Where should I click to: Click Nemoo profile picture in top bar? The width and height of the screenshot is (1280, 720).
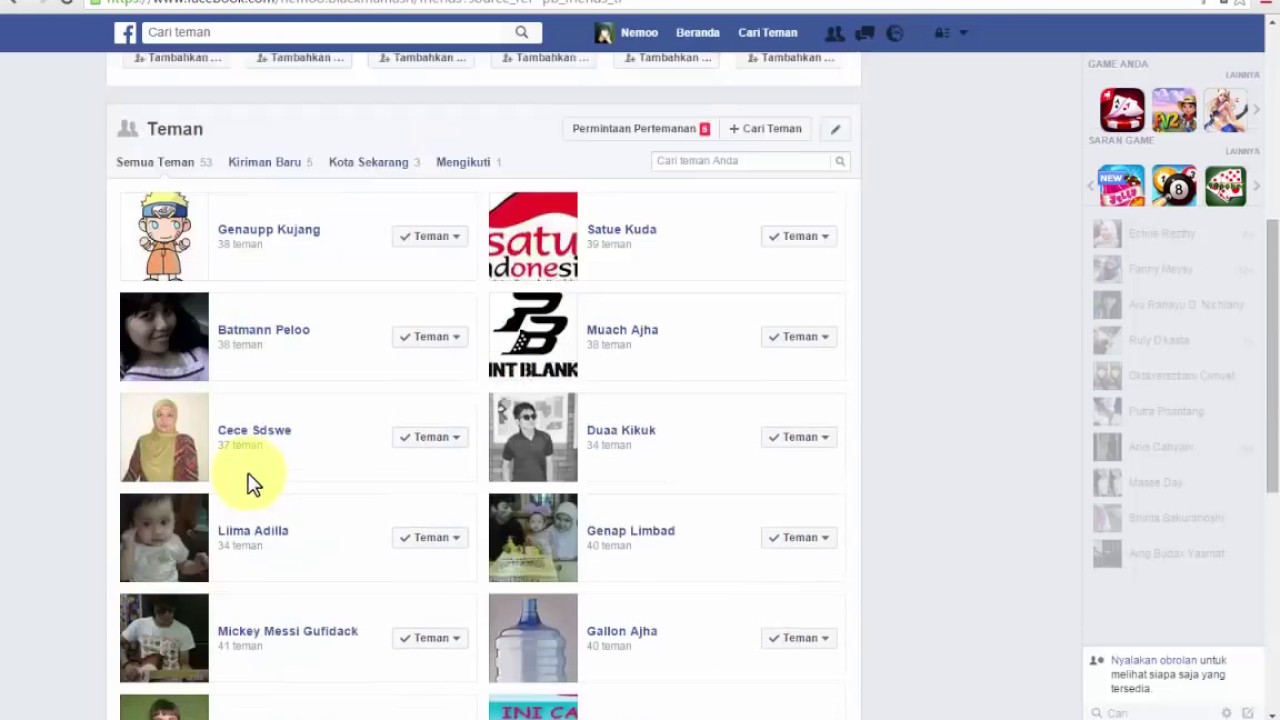(x=604, y=33)
